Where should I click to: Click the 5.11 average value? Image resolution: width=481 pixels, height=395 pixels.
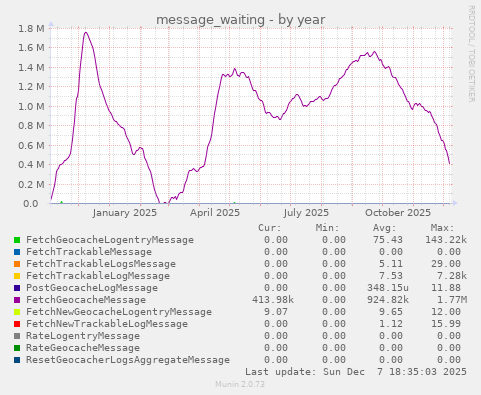click(x=391, y=264)
